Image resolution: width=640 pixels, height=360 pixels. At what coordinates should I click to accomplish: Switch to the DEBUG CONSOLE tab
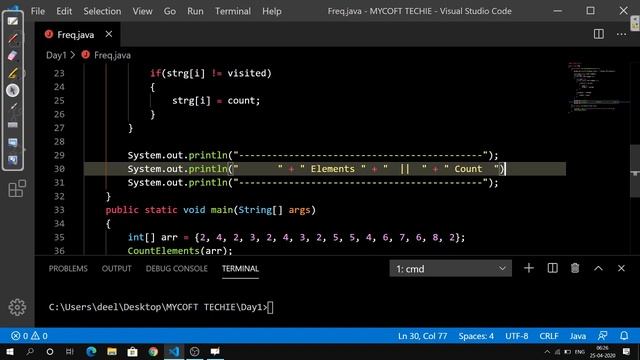177,269
